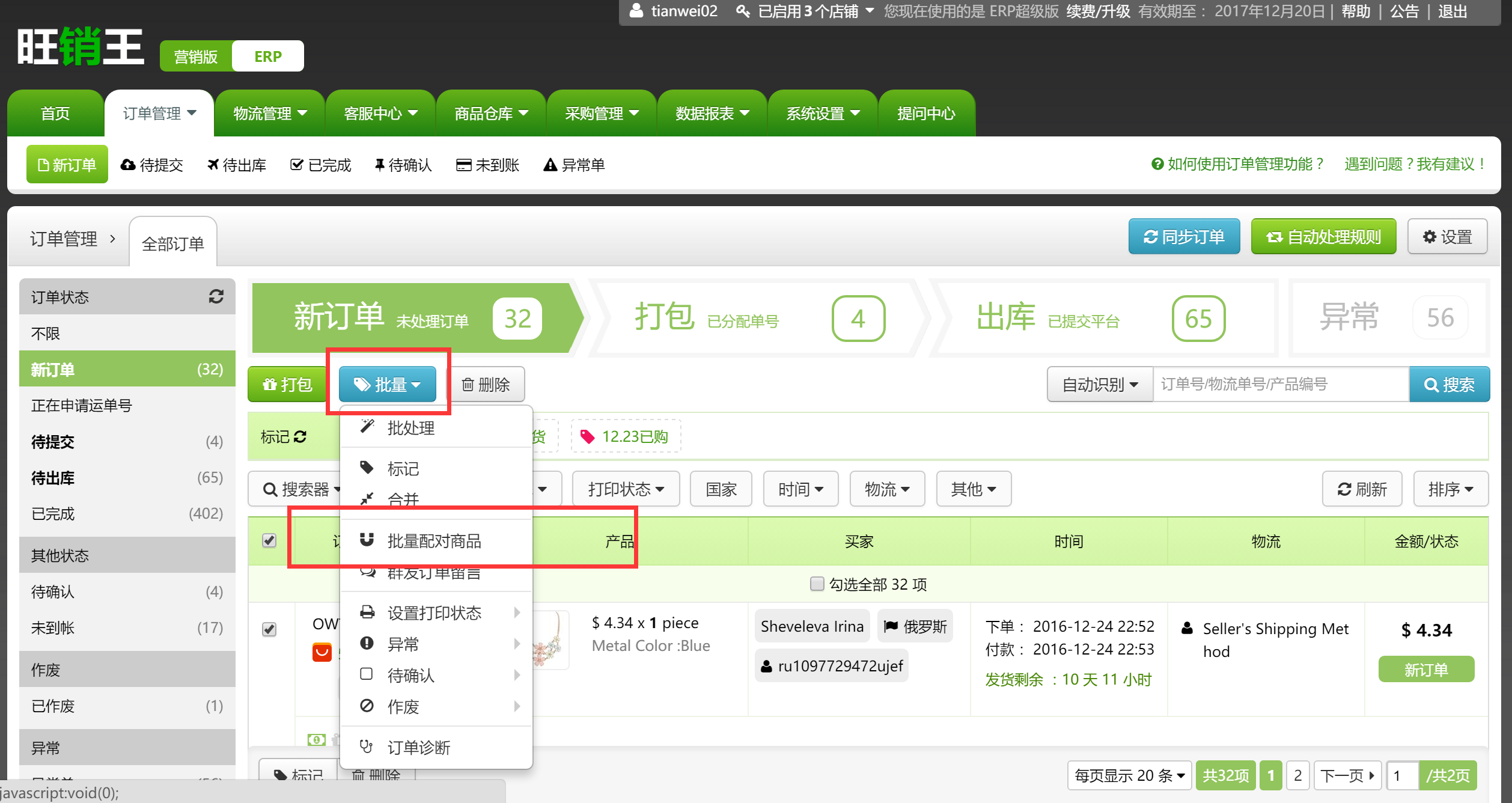Screen dimensions: 1512x803
Task: Expand the 时间 filter dropdown
Action: (800, 489)
